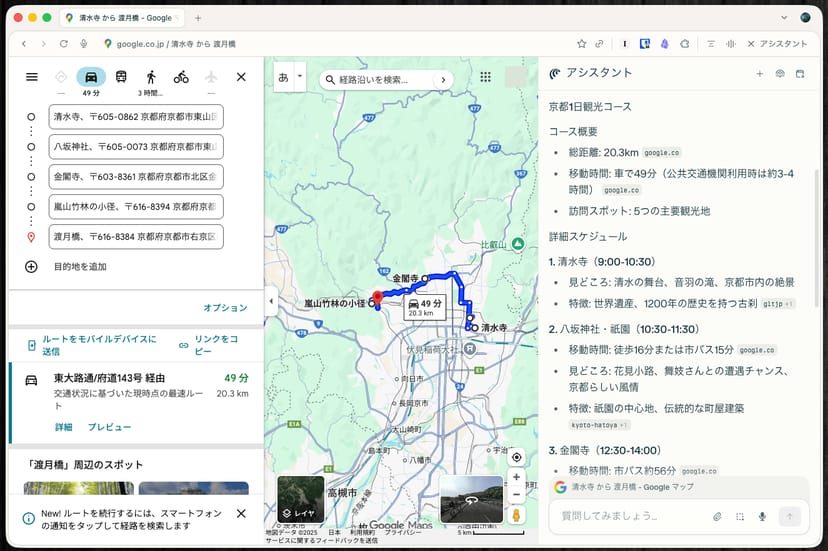Click the paperclip attach icon
The width and height of the screenshot is (828, 551).
click(x=717, y=516)
